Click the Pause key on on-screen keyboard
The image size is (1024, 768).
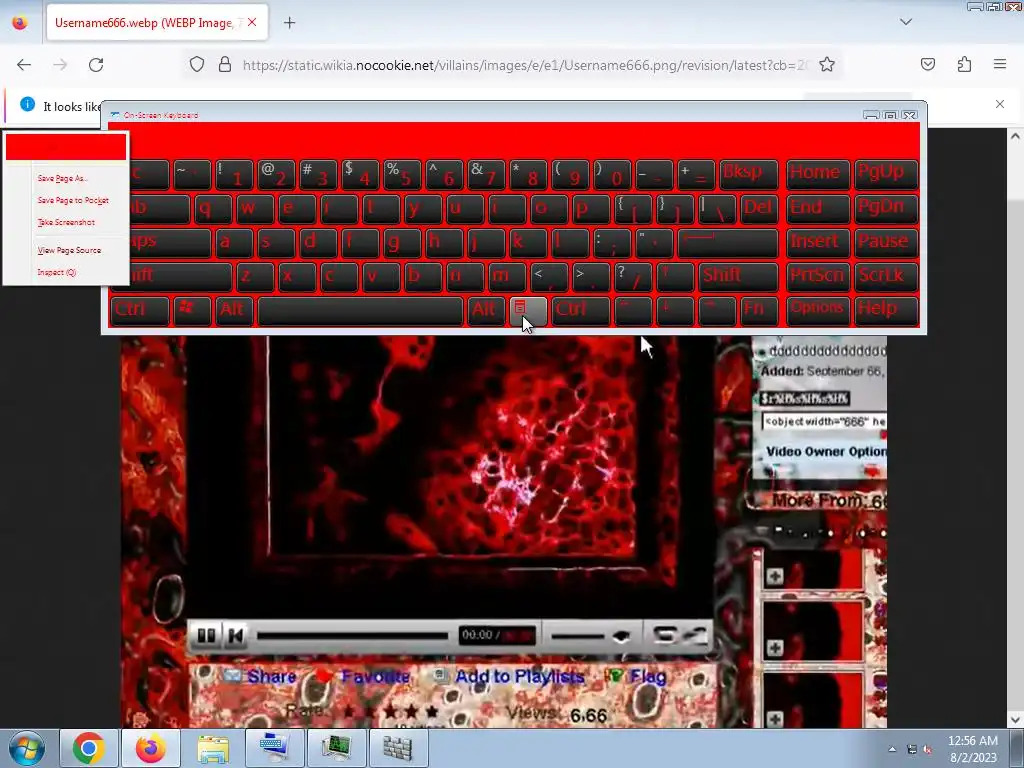[x=886, y=243]
